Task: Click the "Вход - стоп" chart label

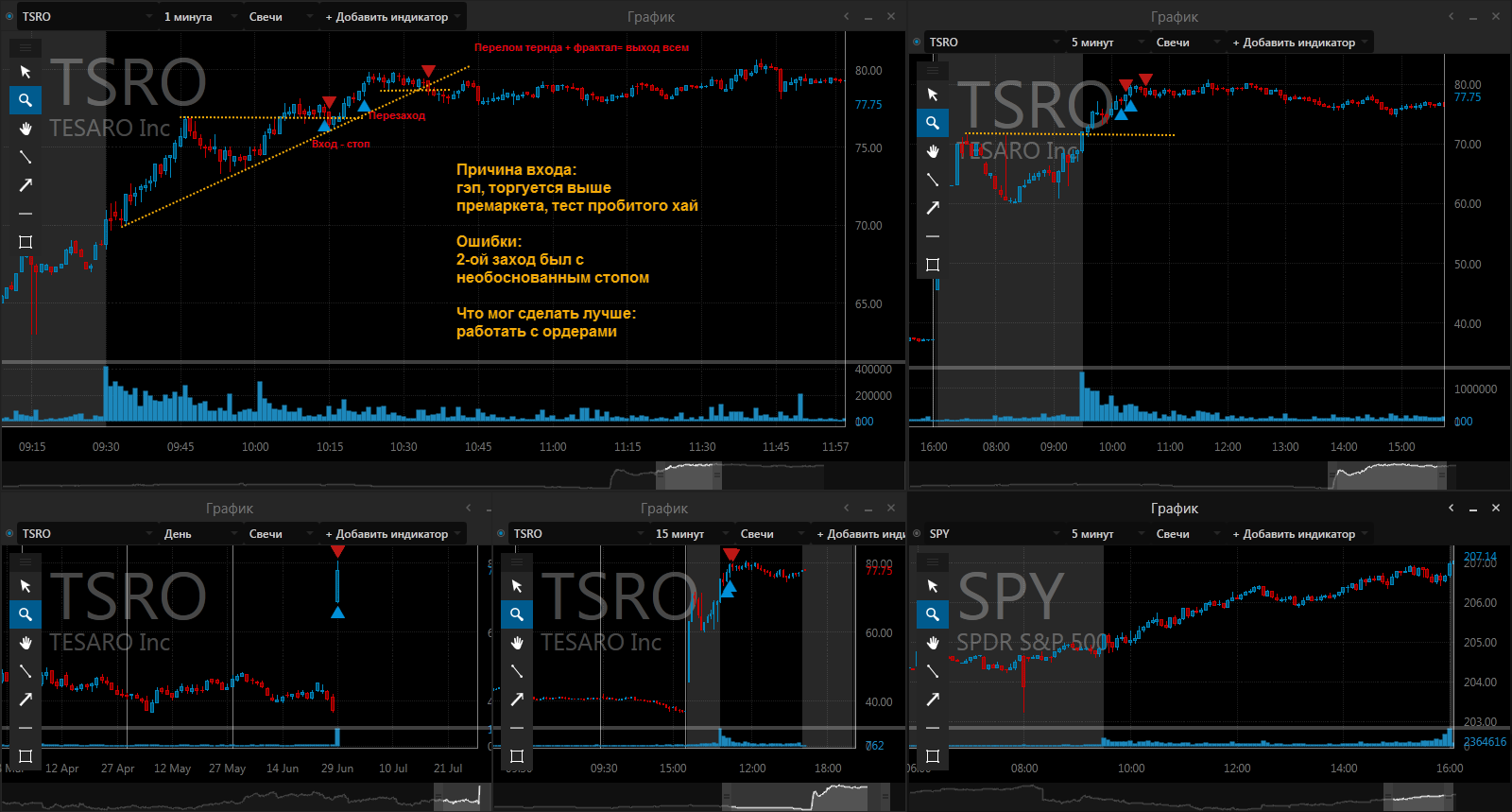Action: [341, 144]
